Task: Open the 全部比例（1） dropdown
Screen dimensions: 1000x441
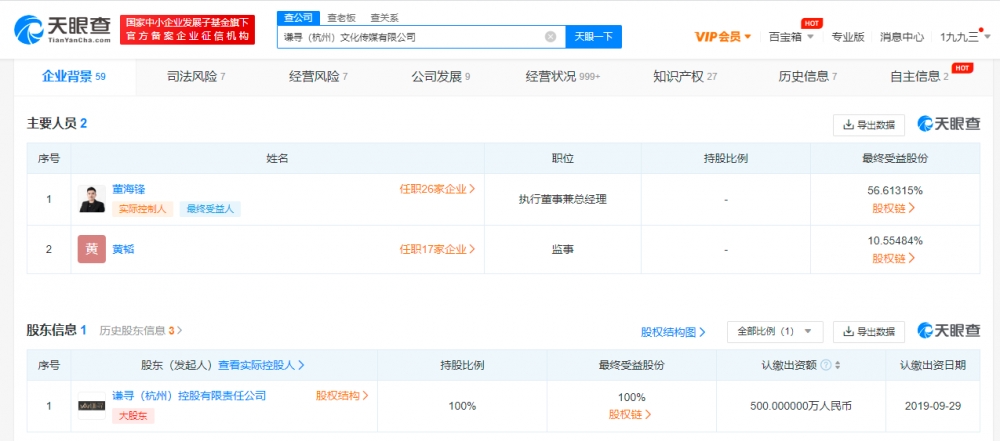Action: pos(775,332)
